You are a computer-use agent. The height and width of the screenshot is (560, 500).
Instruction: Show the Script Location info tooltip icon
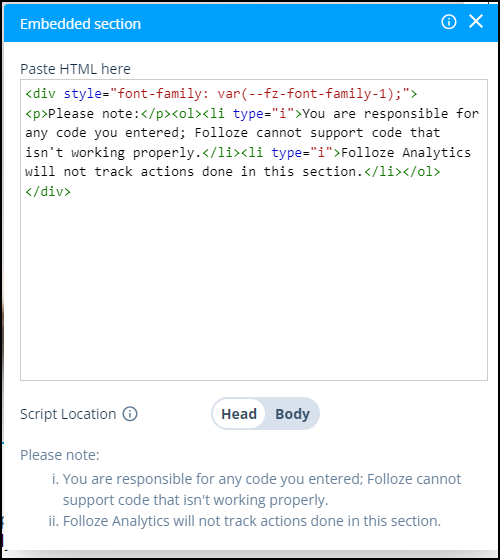coord(130,414)
